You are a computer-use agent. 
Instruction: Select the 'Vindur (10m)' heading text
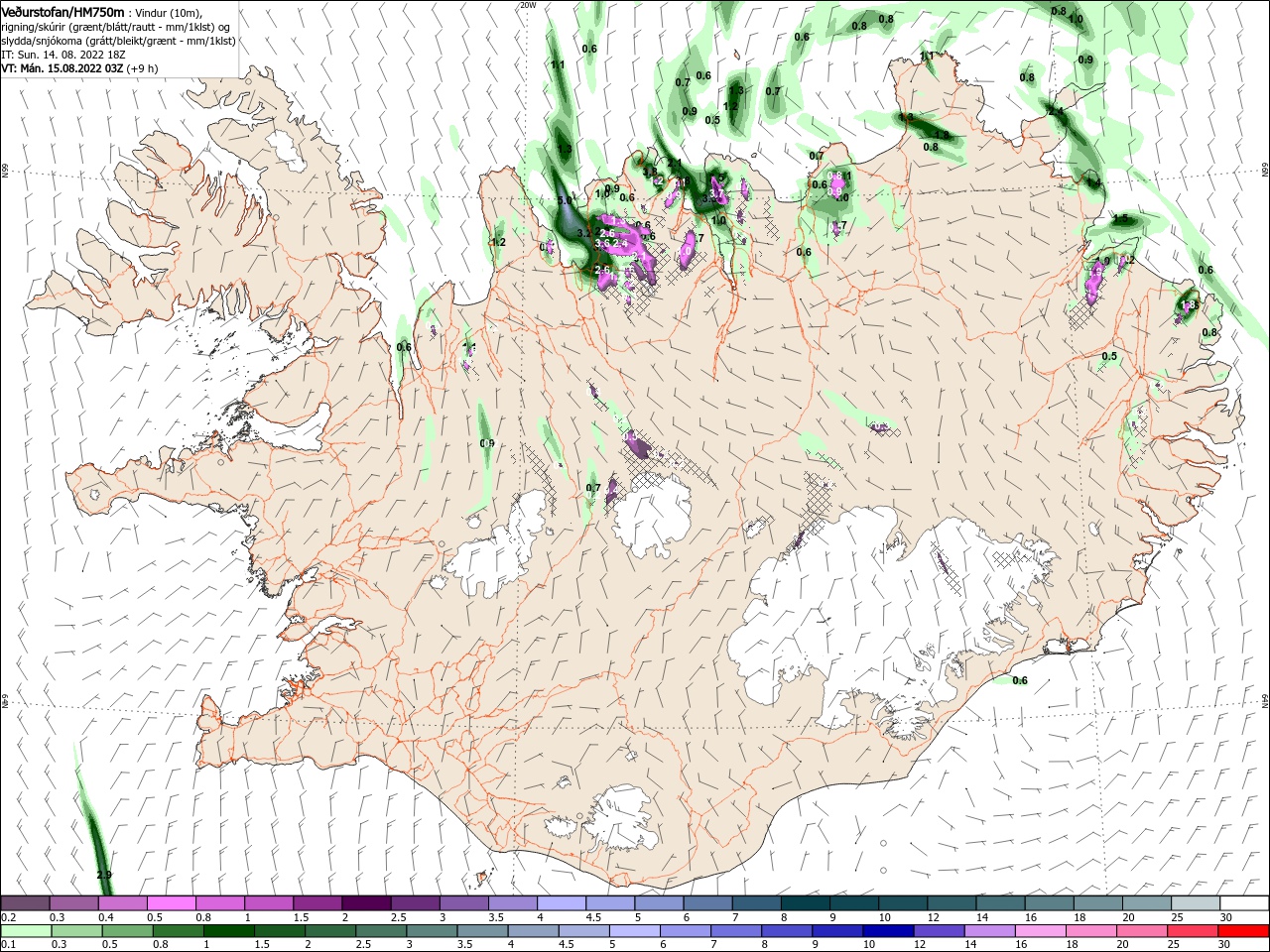(x=166, y=13)
